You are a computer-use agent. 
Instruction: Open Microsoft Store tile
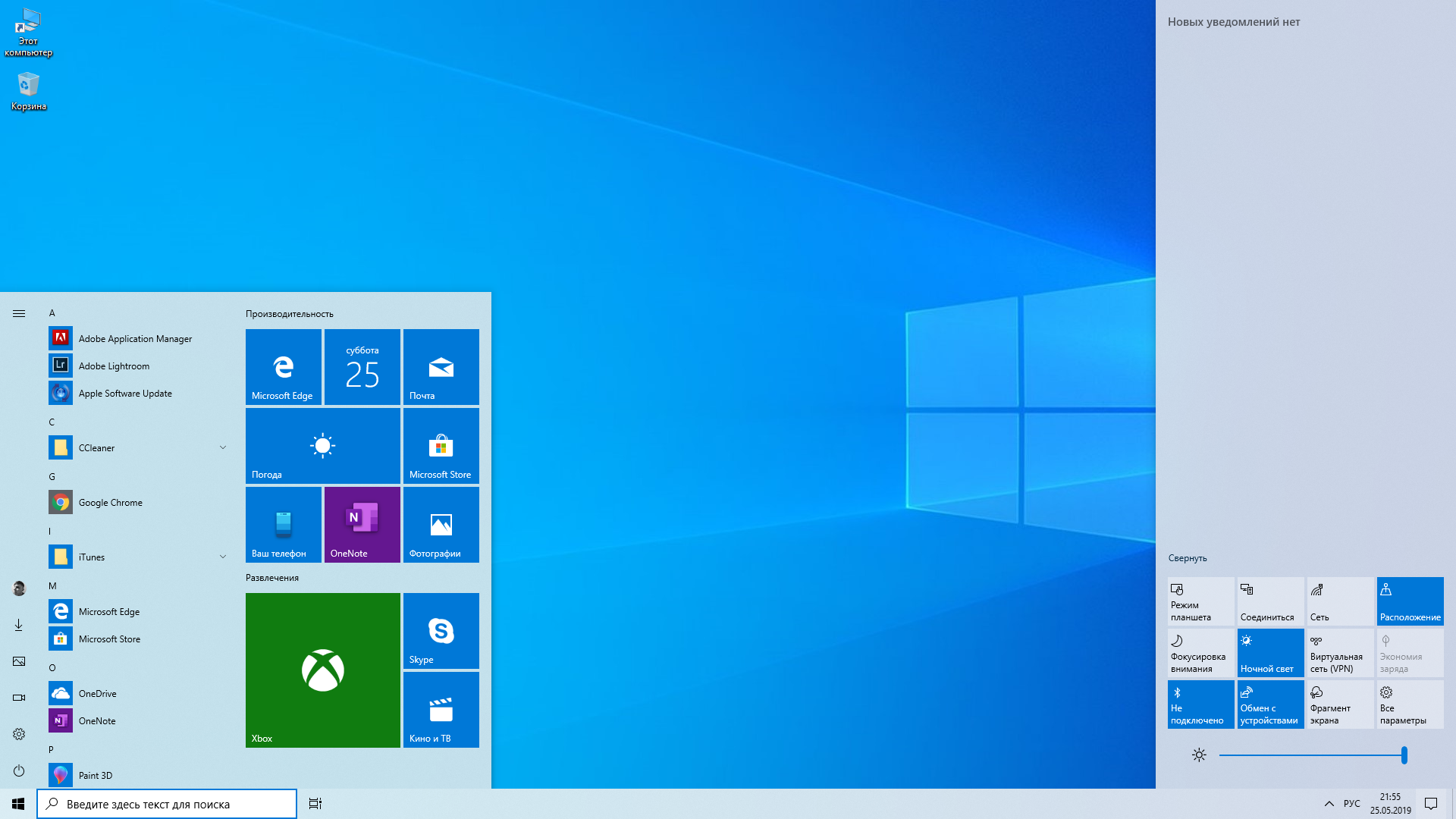click(441, 445)
